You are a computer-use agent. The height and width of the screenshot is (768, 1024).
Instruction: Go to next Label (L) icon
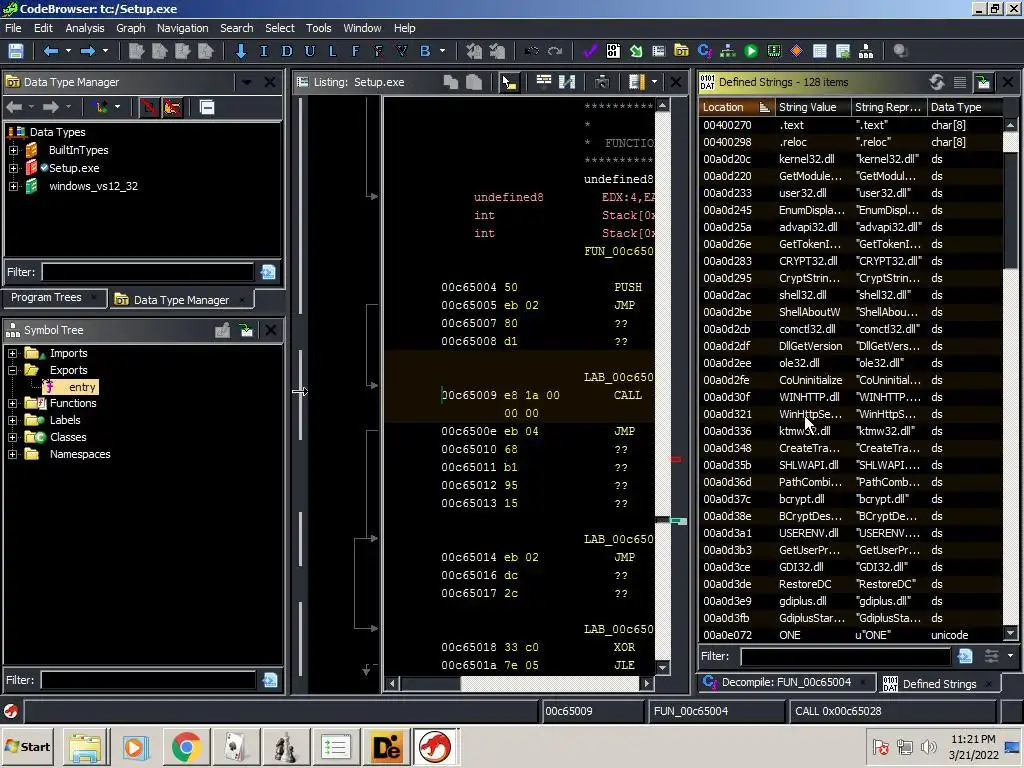332,51
